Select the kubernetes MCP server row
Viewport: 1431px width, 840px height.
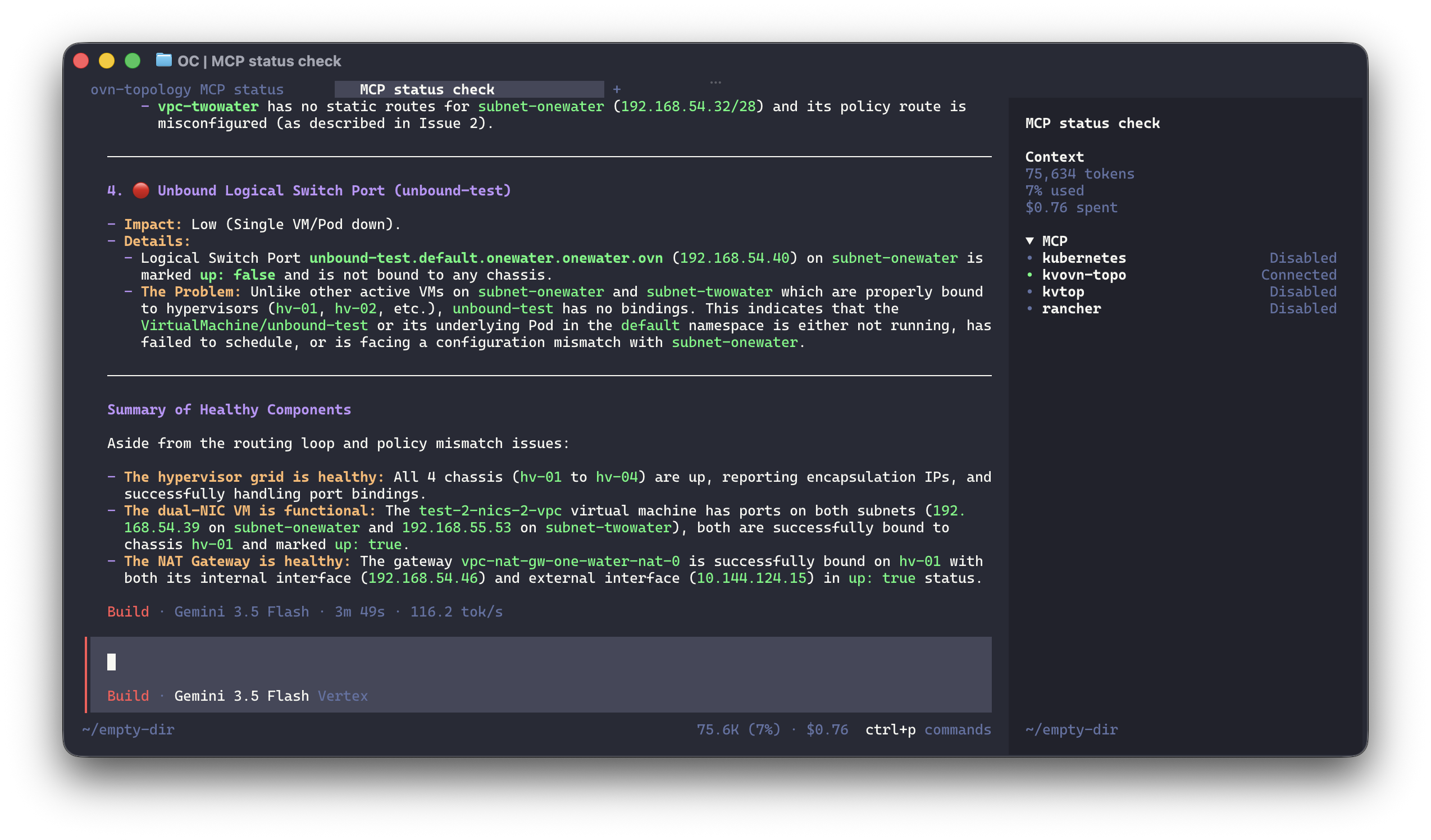(1181, 258)
